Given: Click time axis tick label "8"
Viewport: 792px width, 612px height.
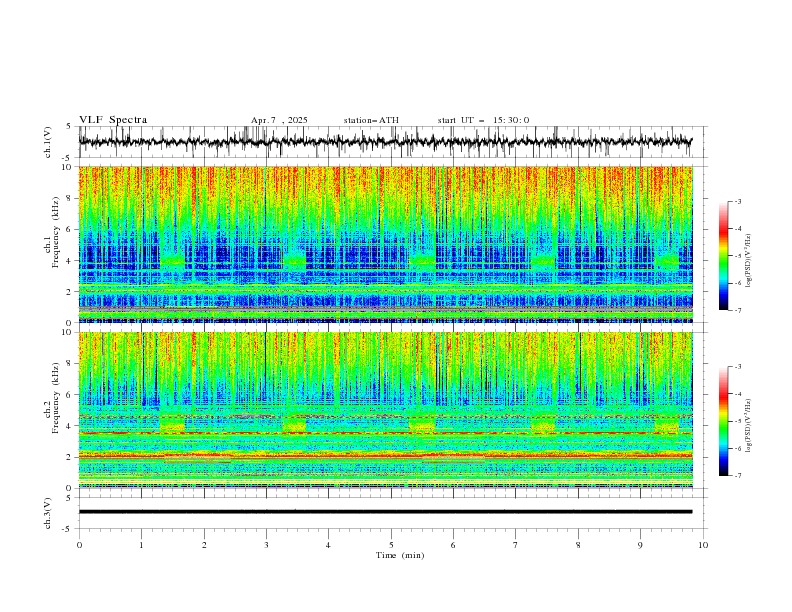Looking at the screenshot, I should point(578,545).
